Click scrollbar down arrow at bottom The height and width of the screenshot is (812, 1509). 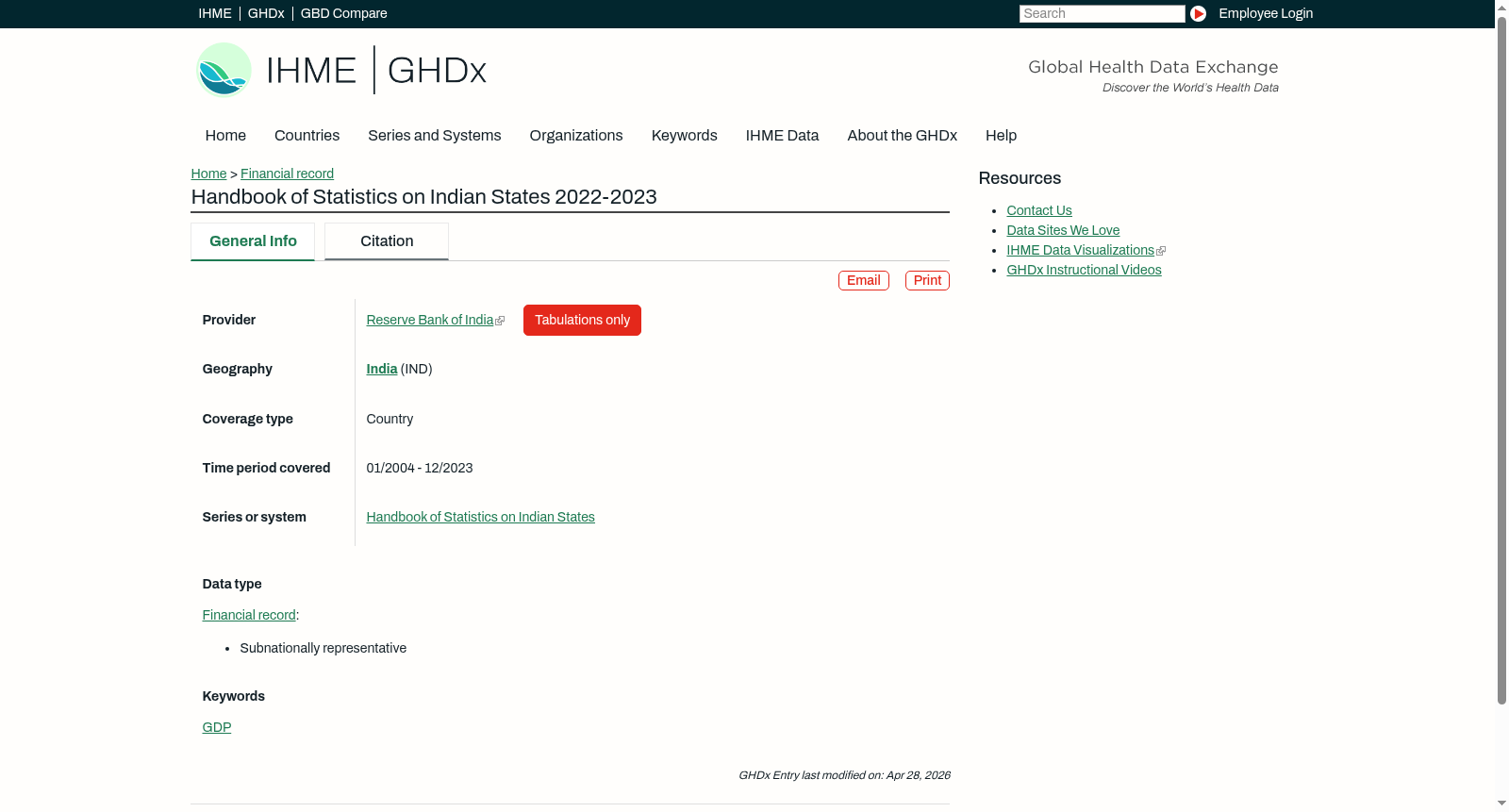point(1501,804)
